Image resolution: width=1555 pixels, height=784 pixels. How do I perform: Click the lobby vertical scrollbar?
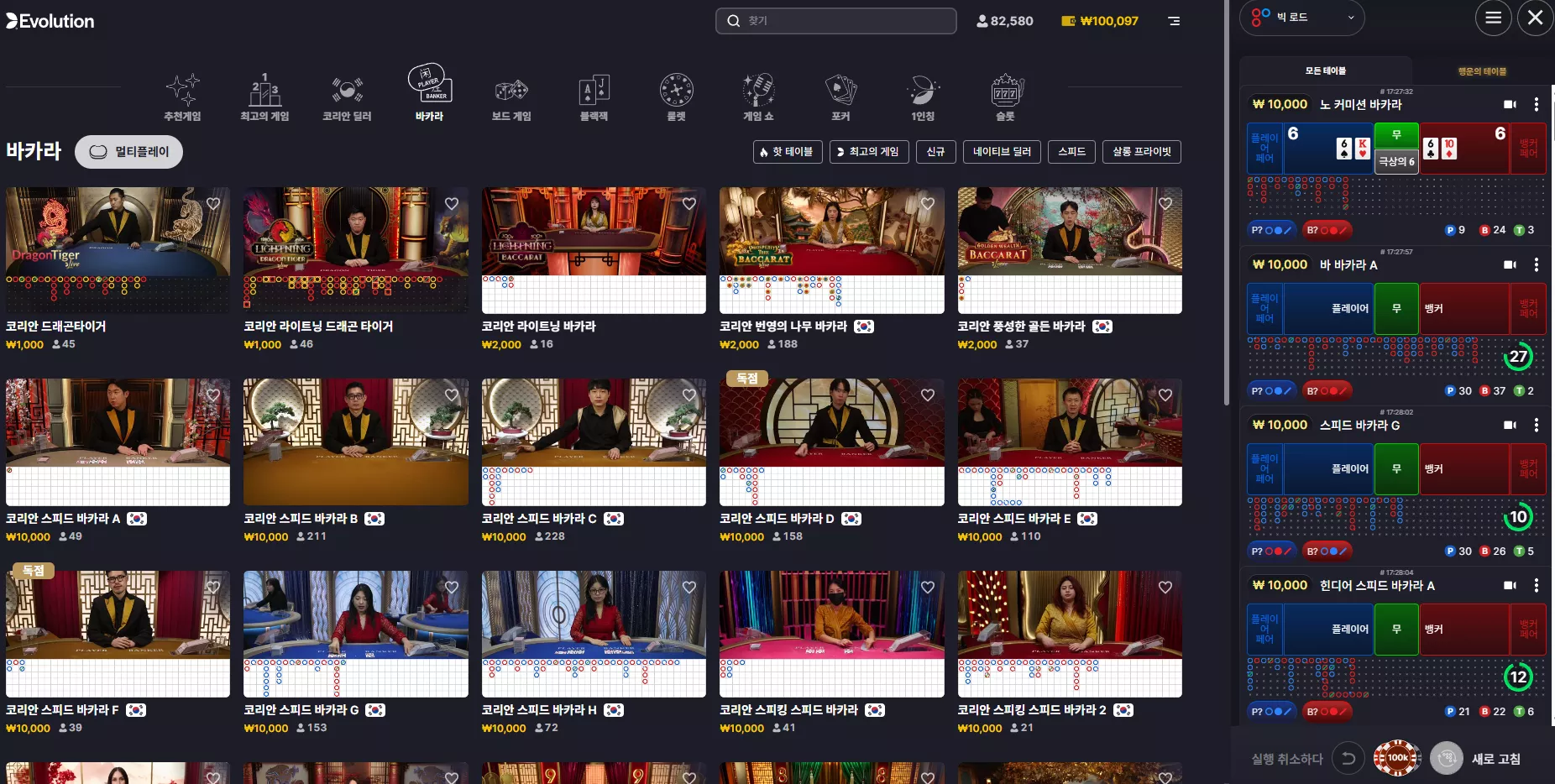pos(1227,201)
